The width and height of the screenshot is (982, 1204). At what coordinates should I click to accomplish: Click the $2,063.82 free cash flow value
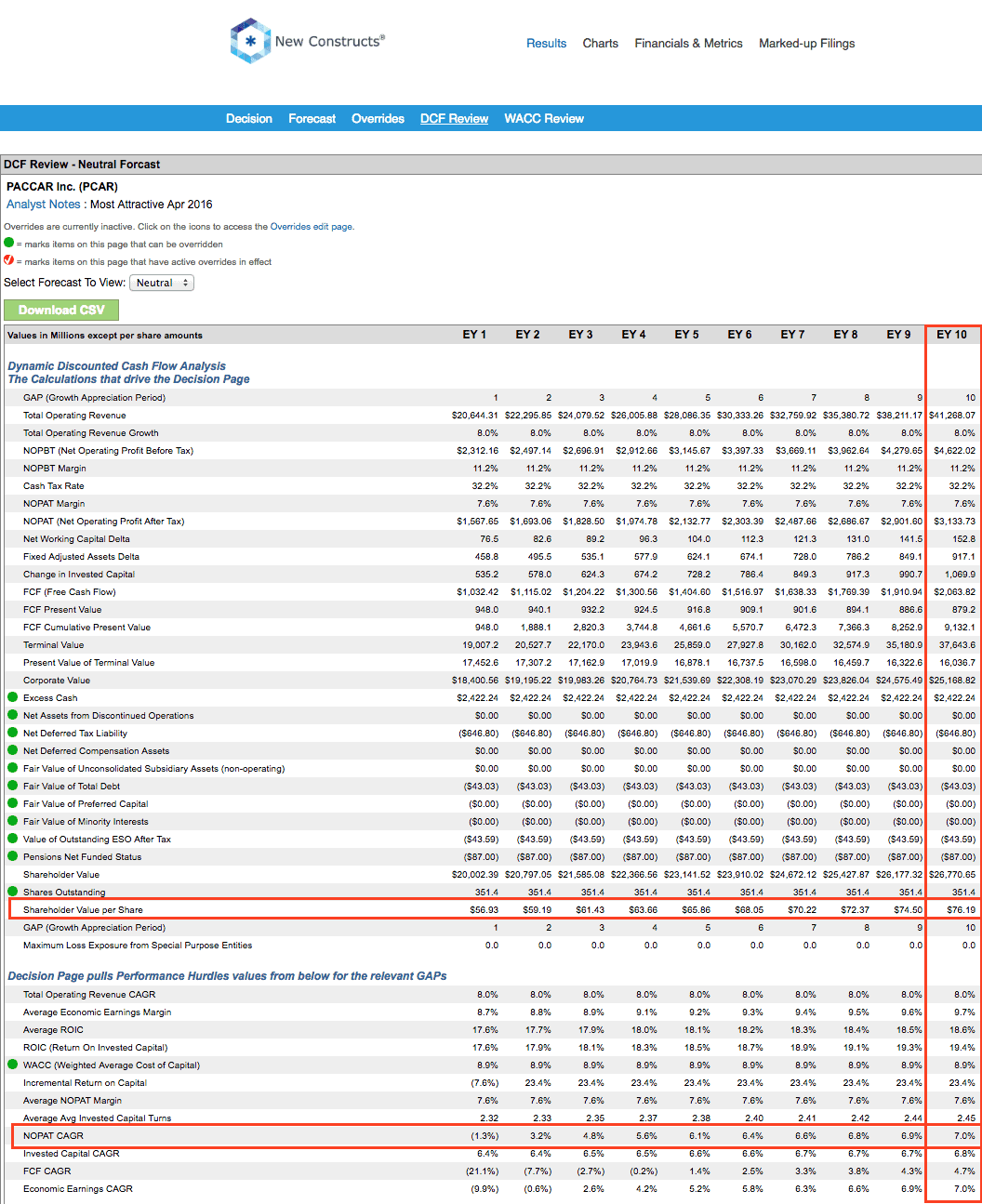(954, 592)
